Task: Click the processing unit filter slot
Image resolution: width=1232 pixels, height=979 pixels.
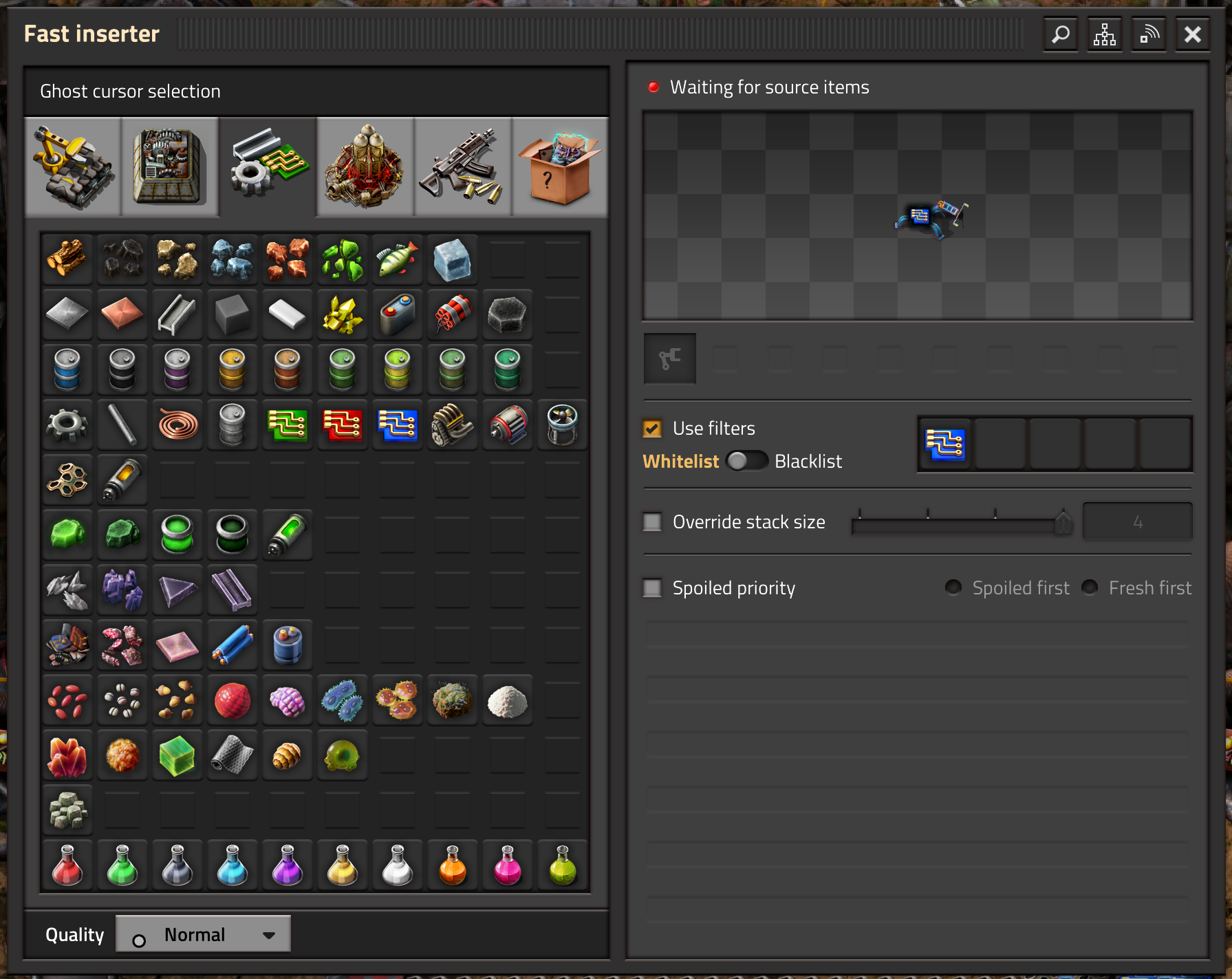Action: (945, 444)
